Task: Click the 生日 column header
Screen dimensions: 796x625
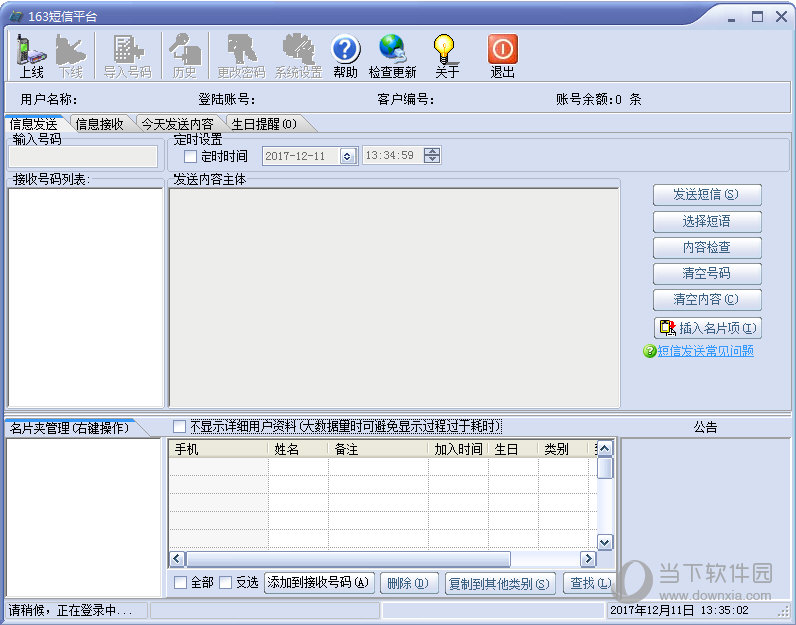Action: [513, 449]
